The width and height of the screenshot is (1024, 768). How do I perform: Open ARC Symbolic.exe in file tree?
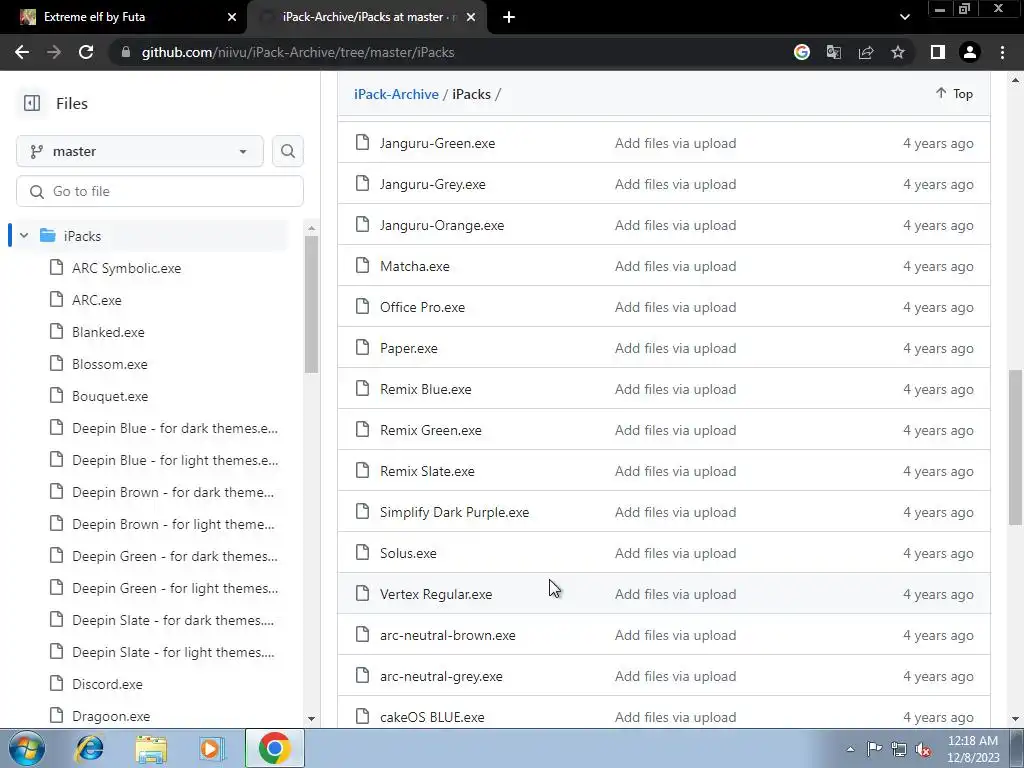coord(127,268)
